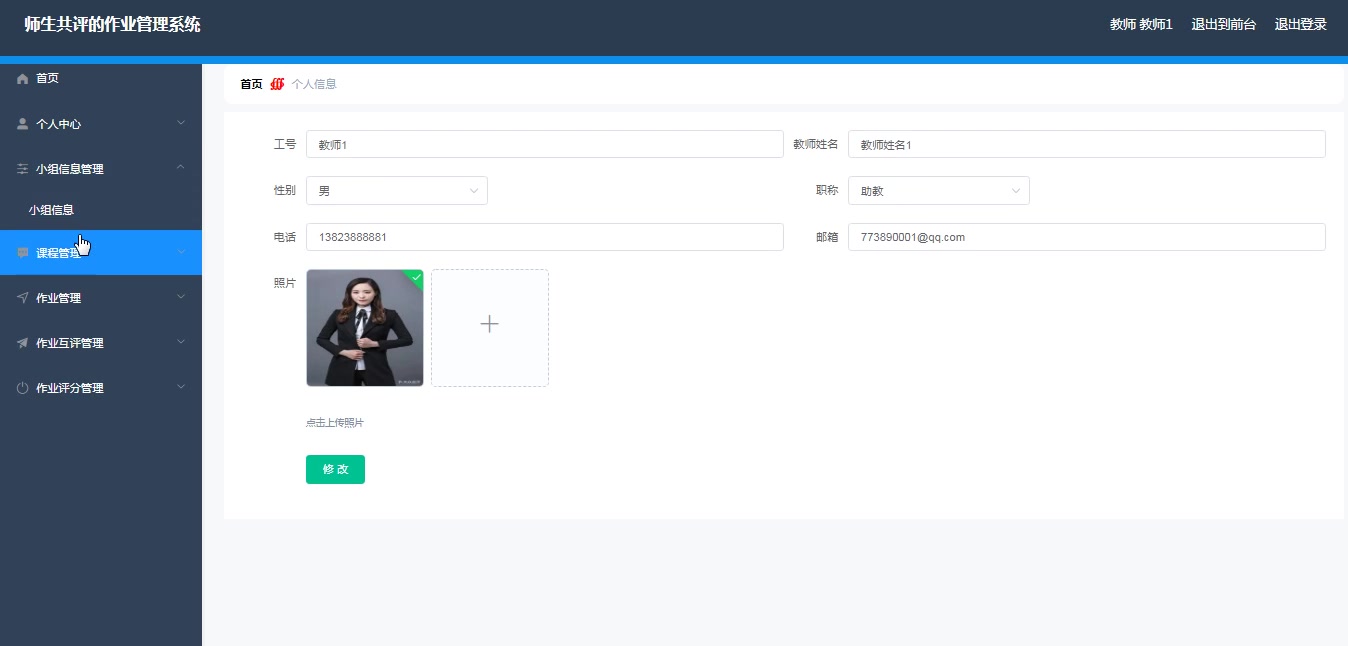The height and width of the screenshot is (646, 1348).
Task: Click the home icon beside 首页
Action: 22,78
